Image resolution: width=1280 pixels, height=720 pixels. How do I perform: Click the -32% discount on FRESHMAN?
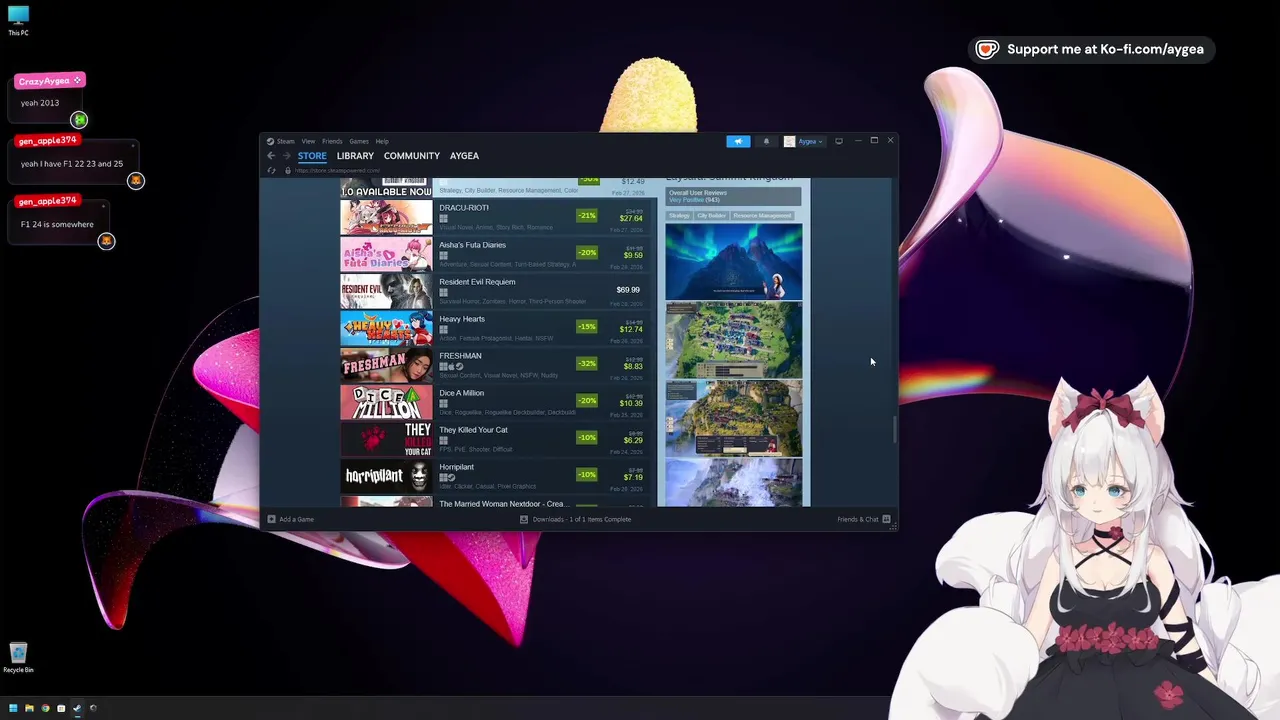pyautogui.click(x=587, y=363)
